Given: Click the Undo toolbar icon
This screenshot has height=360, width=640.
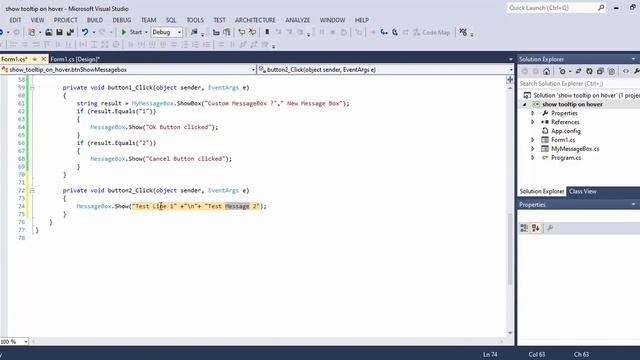Looking at the screenshot, I should [x=84, y=32].
